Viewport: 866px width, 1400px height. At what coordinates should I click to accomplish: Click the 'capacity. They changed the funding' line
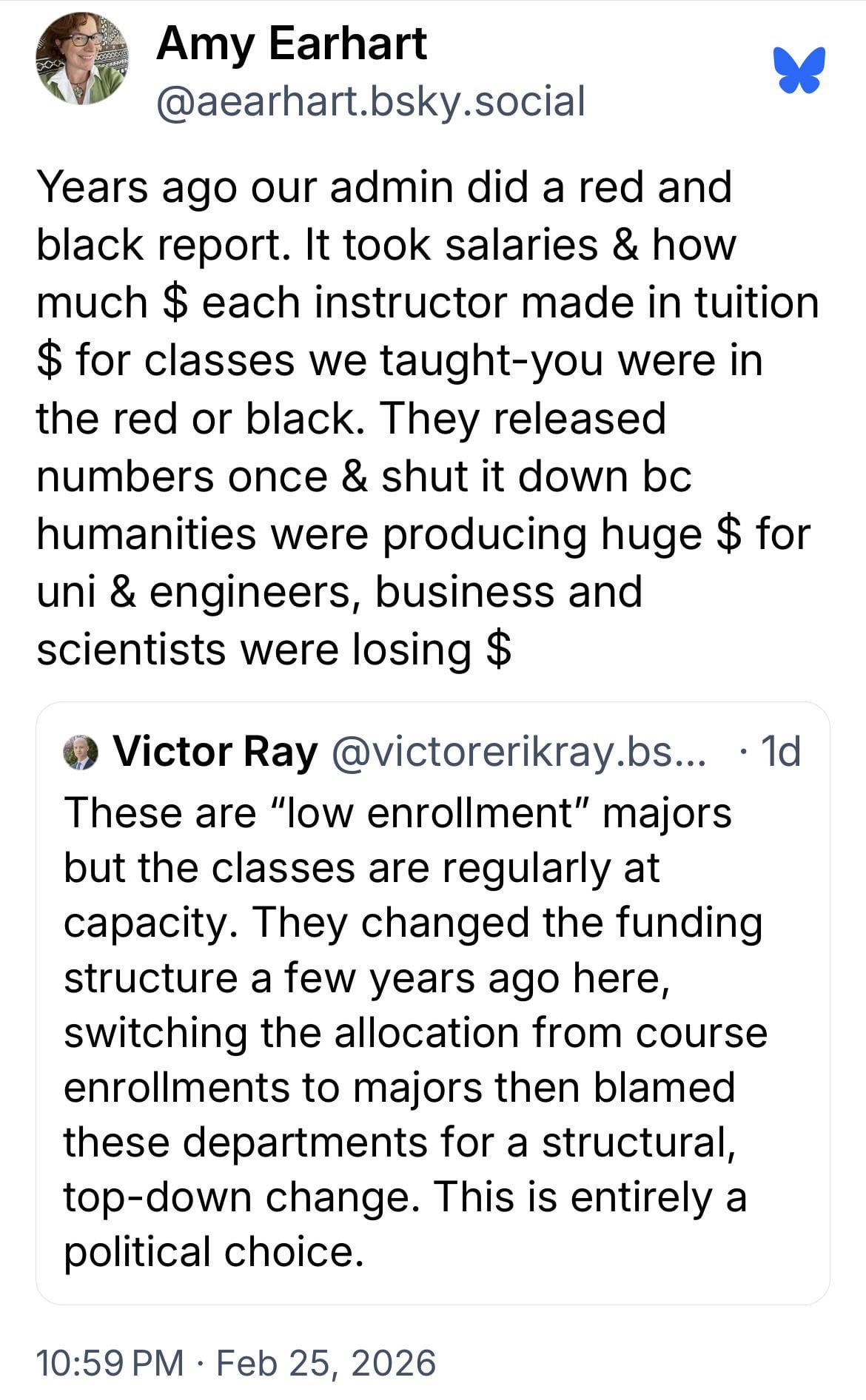pos(412,923)
